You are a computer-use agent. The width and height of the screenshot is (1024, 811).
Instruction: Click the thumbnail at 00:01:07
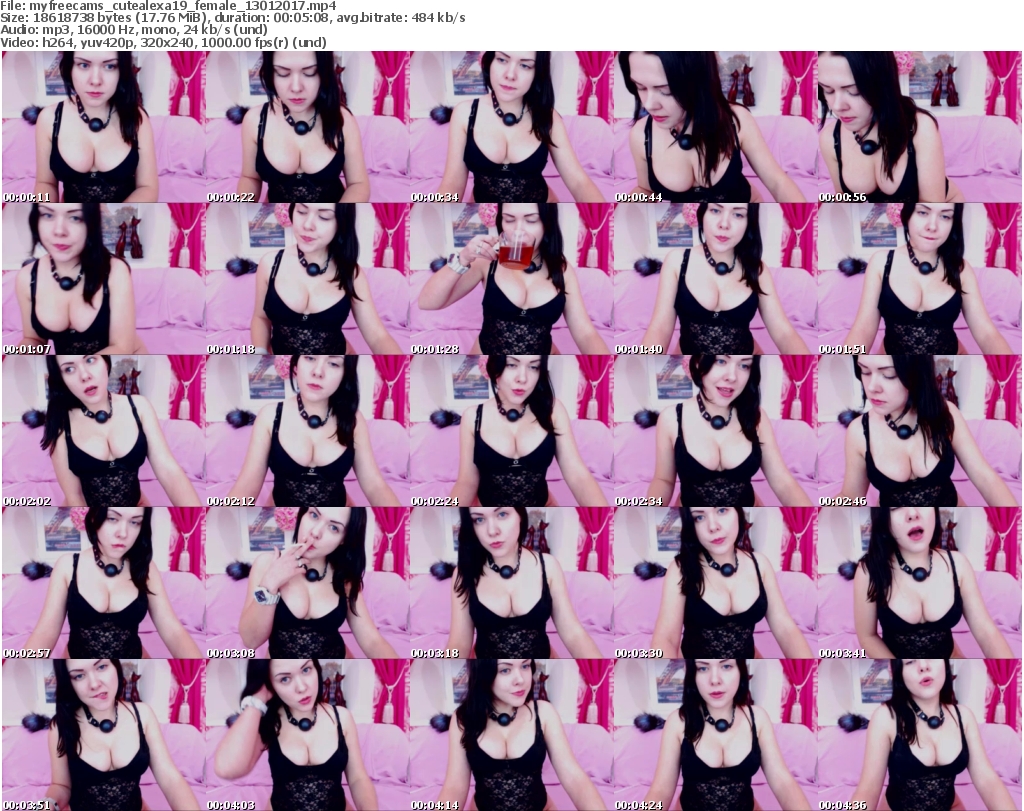[x=103, y=279]
